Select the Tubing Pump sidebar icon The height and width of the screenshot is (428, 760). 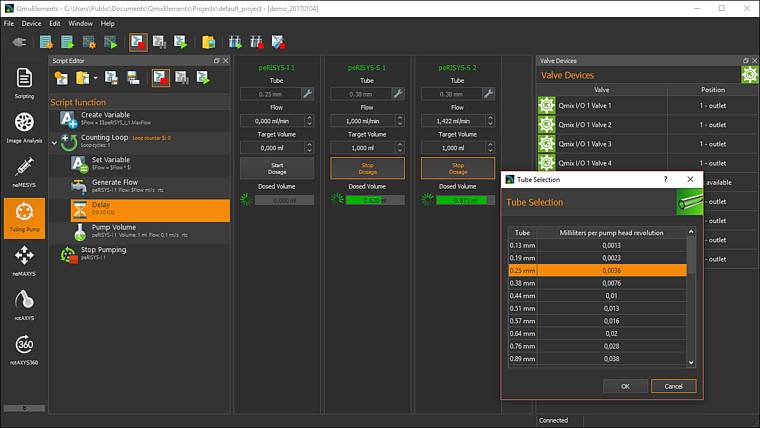click(24, 216)
